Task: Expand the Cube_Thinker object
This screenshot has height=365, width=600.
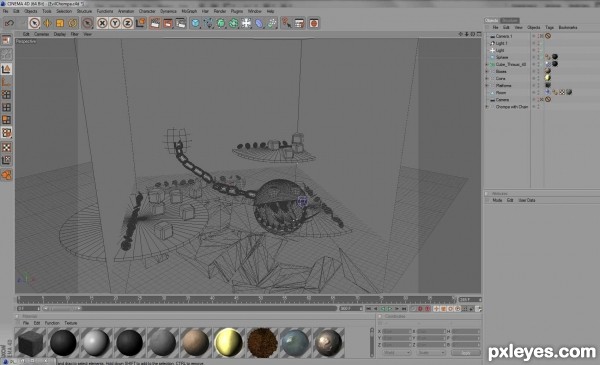Action: coord(487,64)
